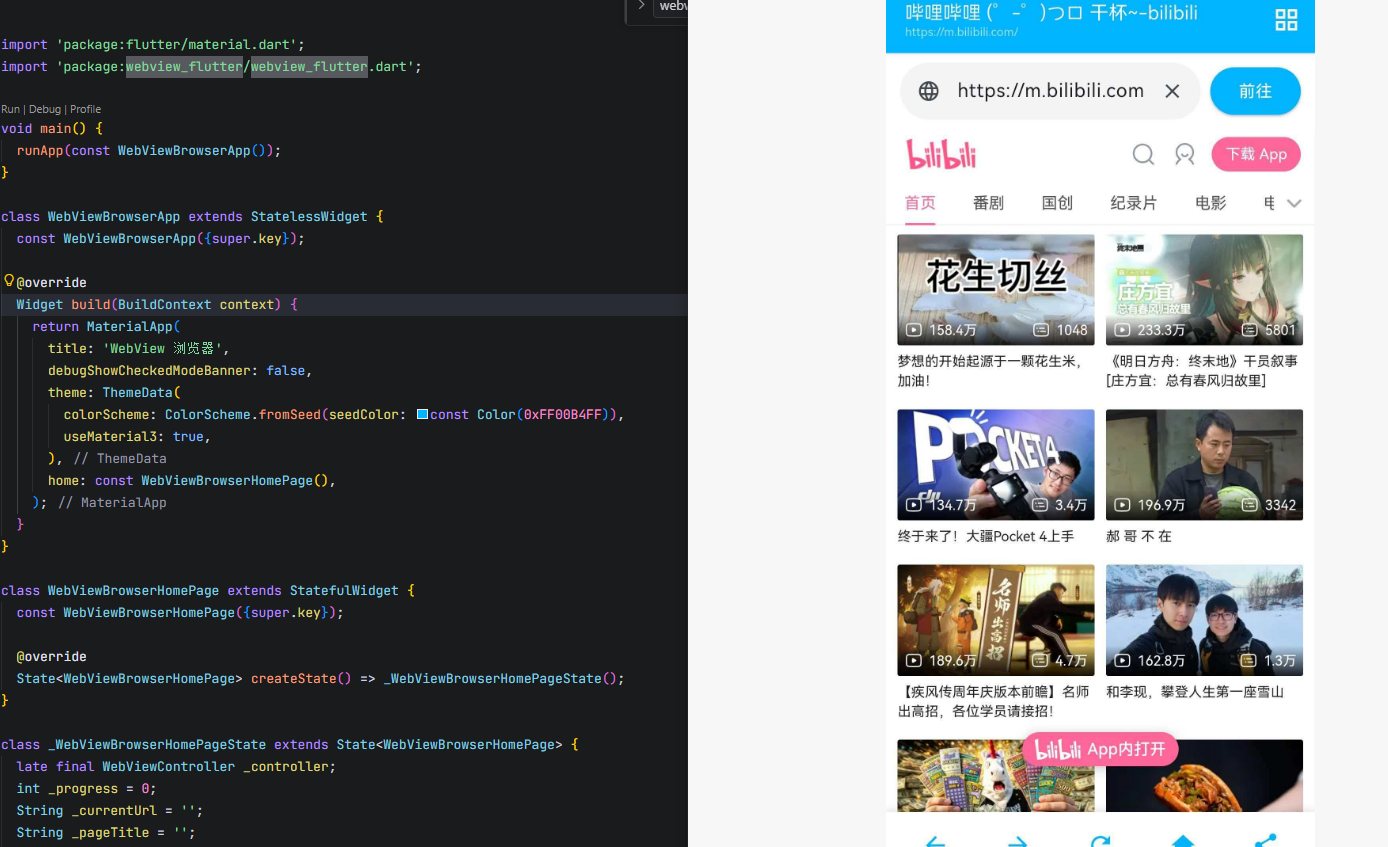Click the class WebViewBrowserApp extends StatelessWidget line

192,216
